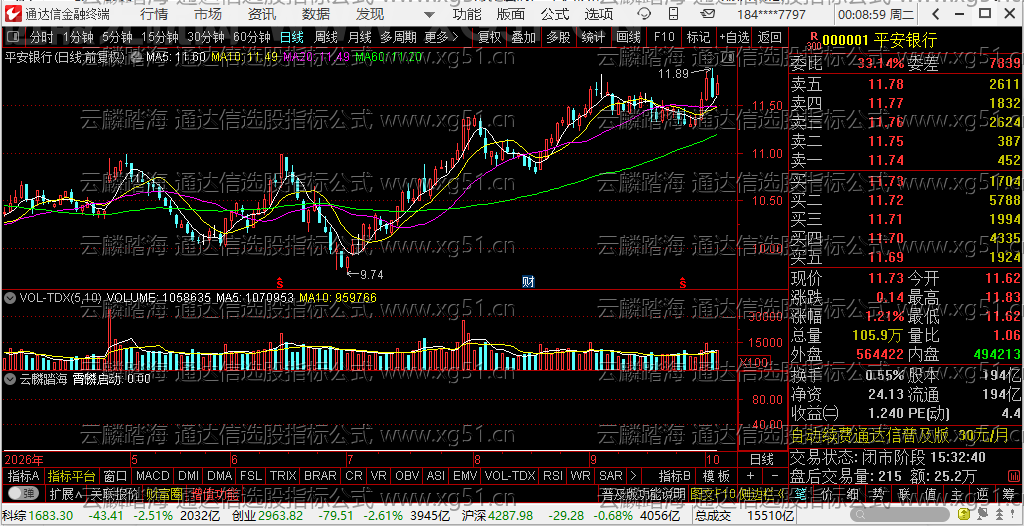1024x526 pixels.
Task: Select the 周线 weekly period
Action: click(x=326, y=37)
